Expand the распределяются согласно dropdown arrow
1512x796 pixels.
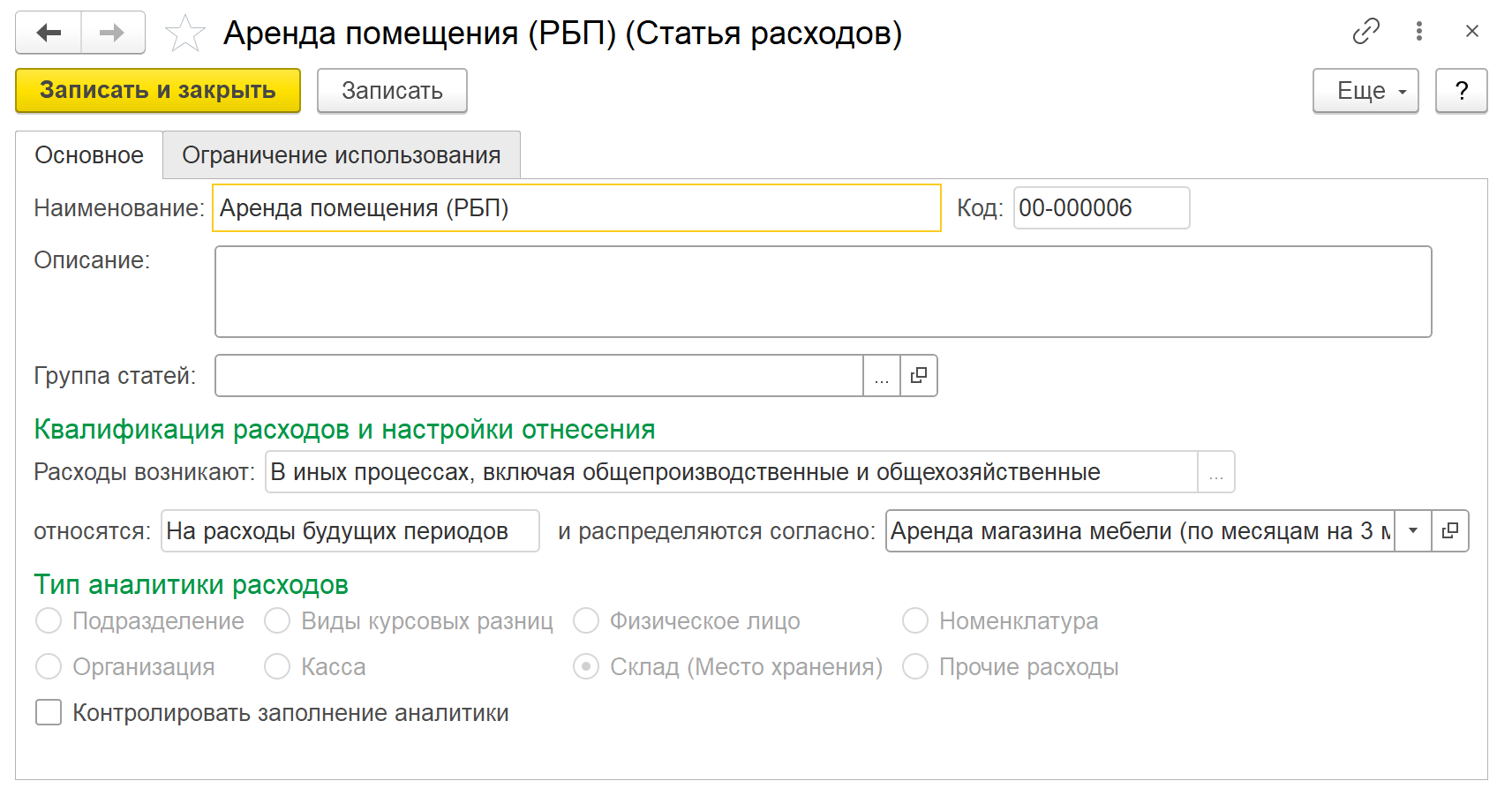tap(1413, 531)
